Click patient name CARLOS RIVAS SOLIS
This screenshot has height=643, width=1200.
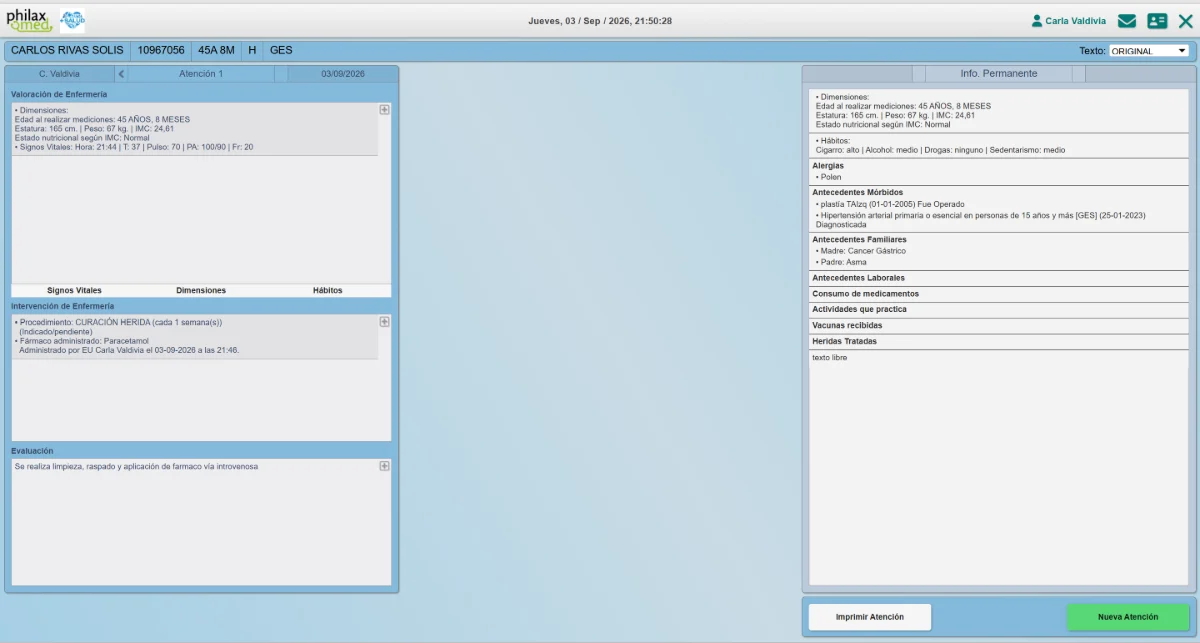click(x=67, y=50)
